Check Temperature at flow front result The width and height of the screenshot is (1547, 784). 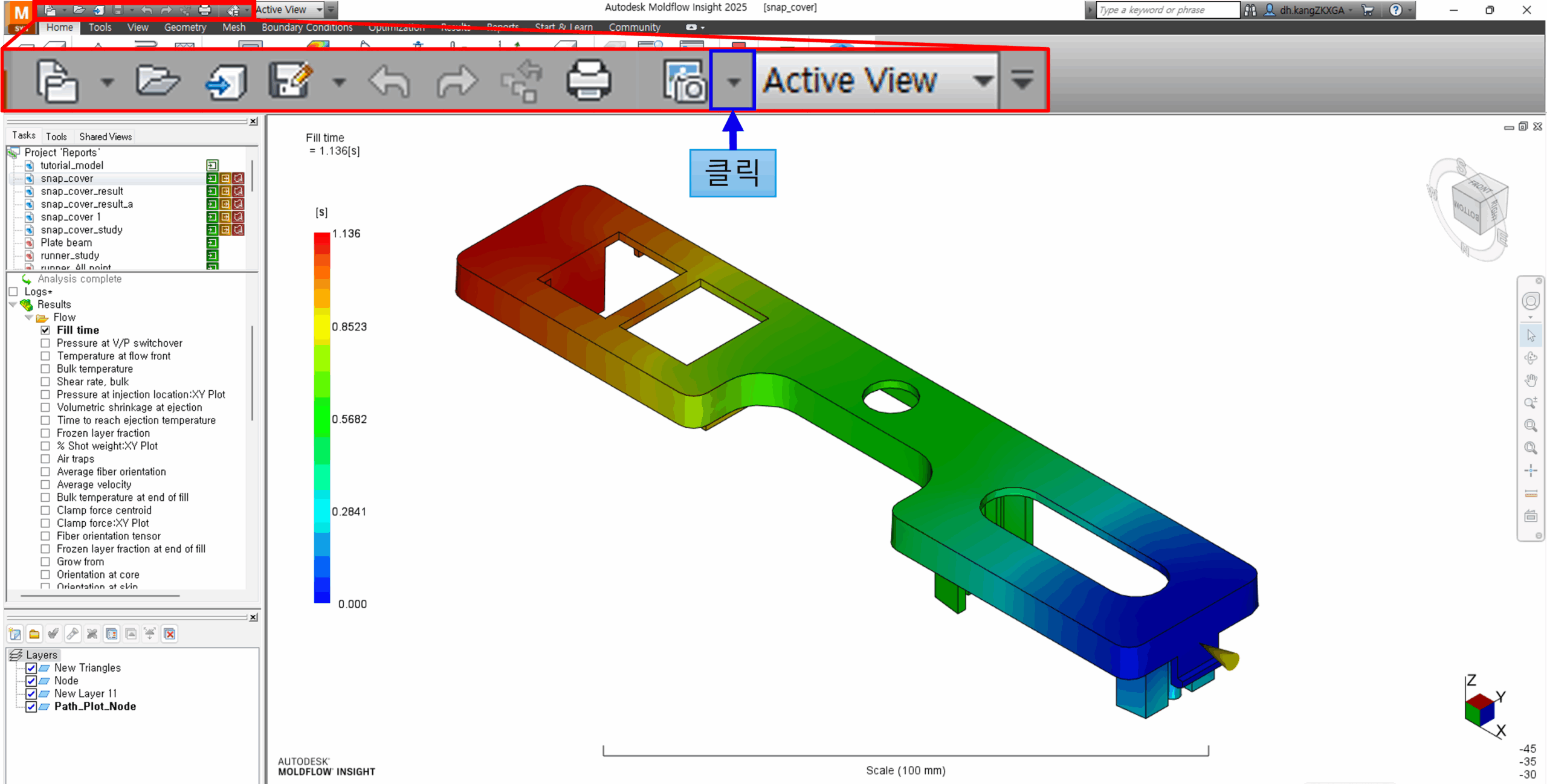(x=45, y=356)
